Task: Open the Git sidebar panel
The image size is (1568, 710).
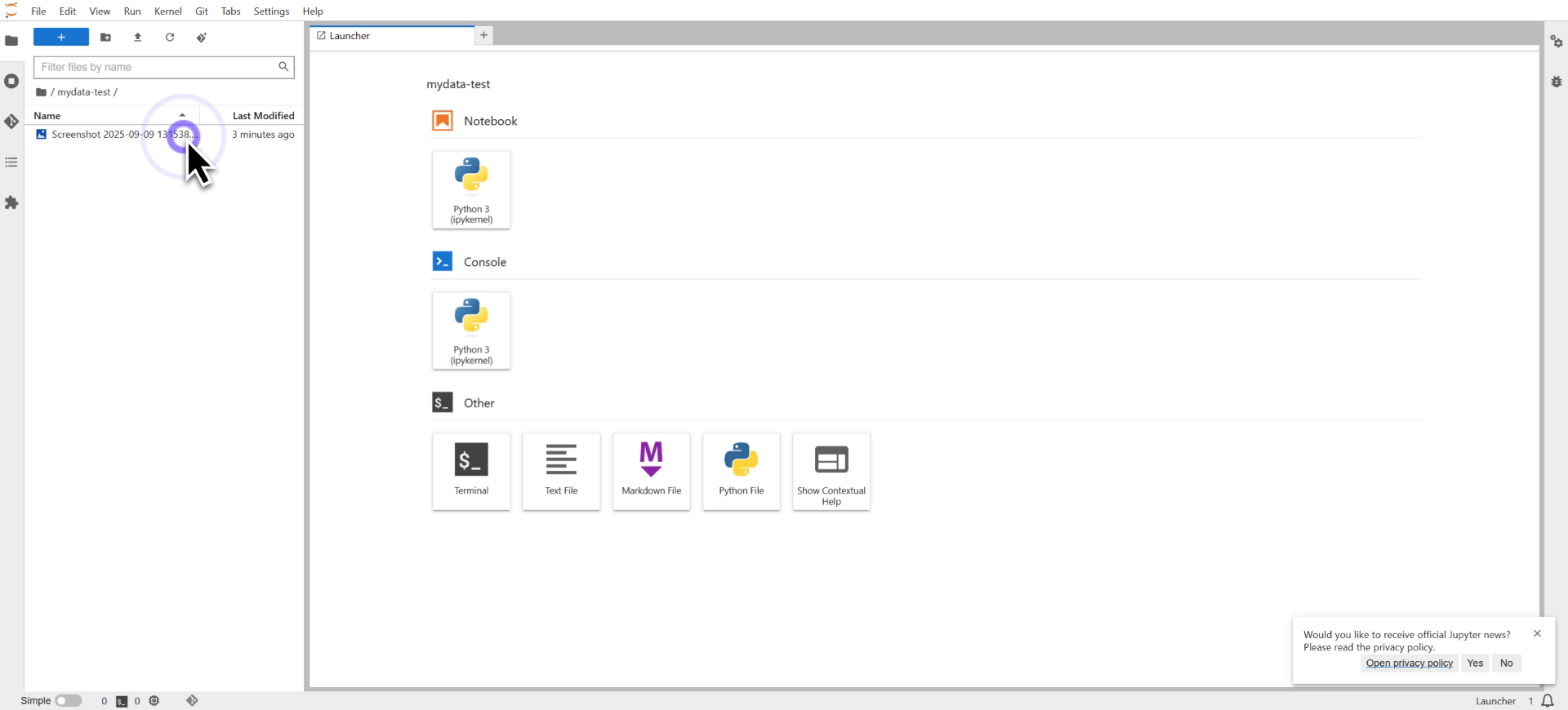Action: (11, 122)
